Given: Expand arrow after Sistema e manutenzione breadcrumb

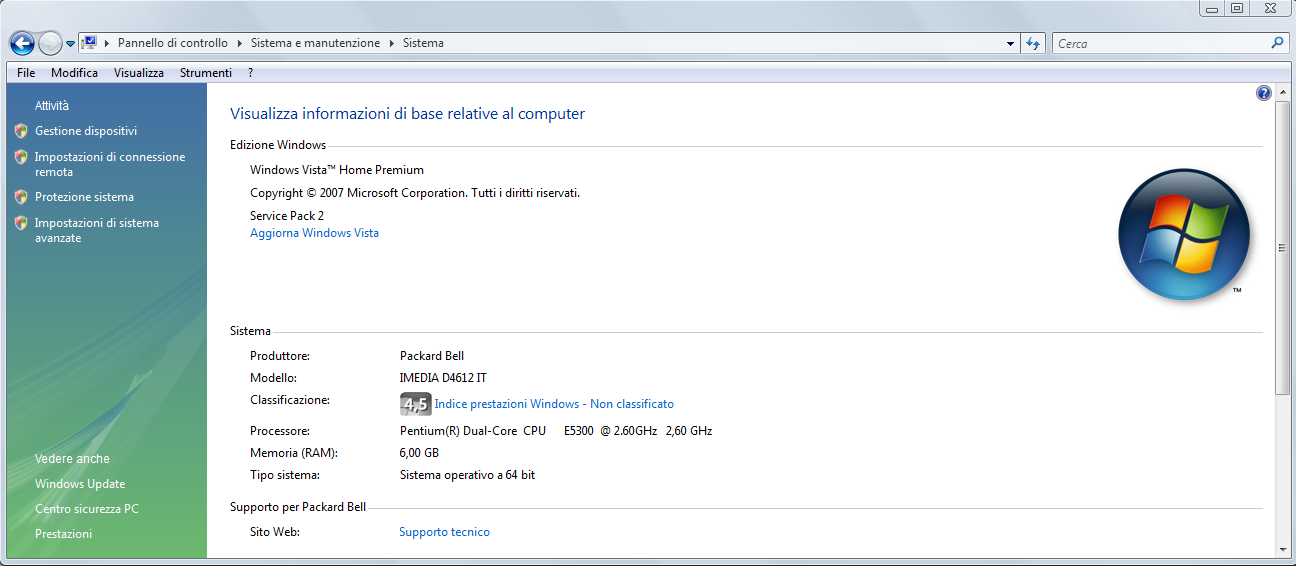Looking at the screenshot, I should point(392,43).
